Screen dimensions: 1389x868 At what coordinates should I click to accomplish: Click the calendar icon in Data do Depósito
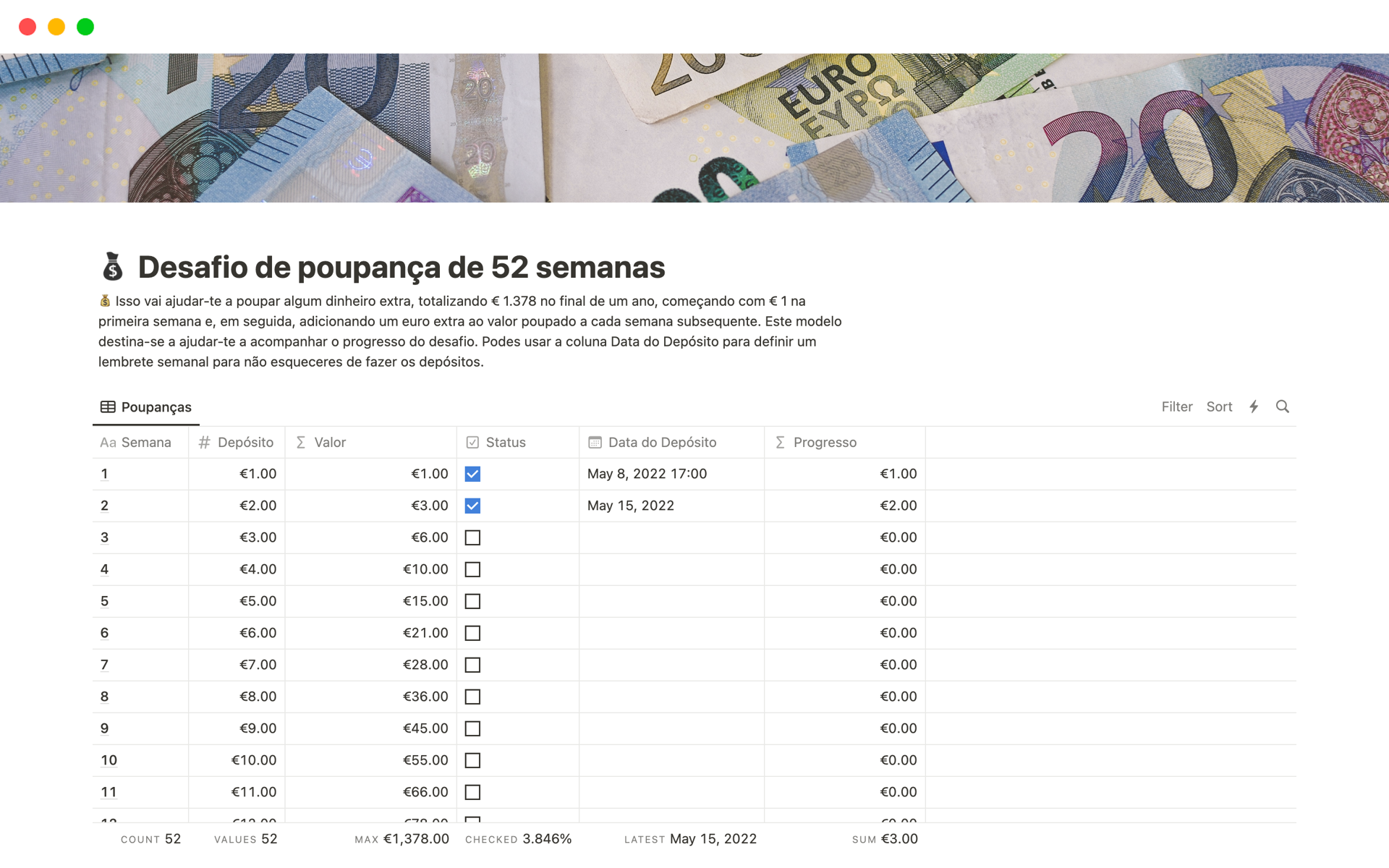click(596, 442)
